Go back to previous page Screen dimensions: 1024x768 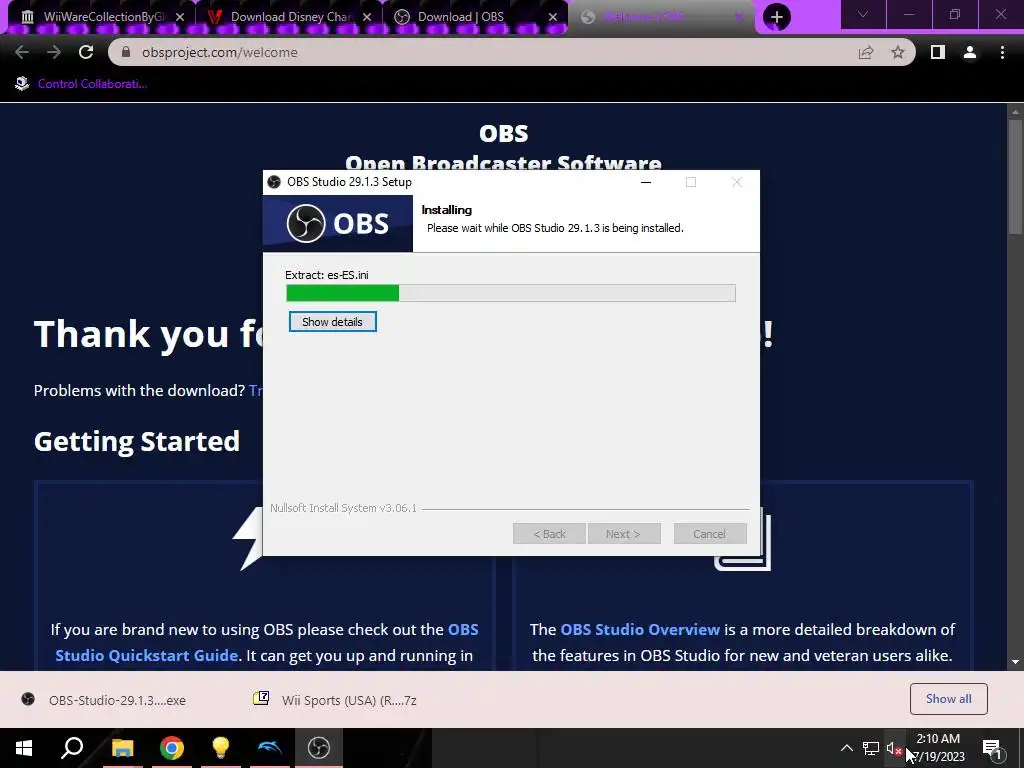click(22, 52)
